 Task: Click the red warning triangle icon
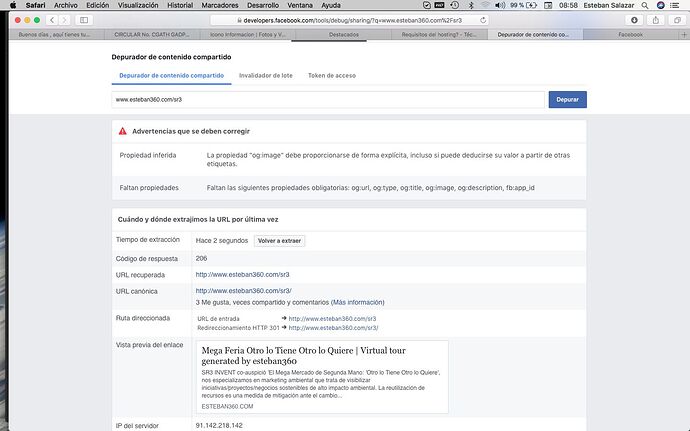pos(123,131)
